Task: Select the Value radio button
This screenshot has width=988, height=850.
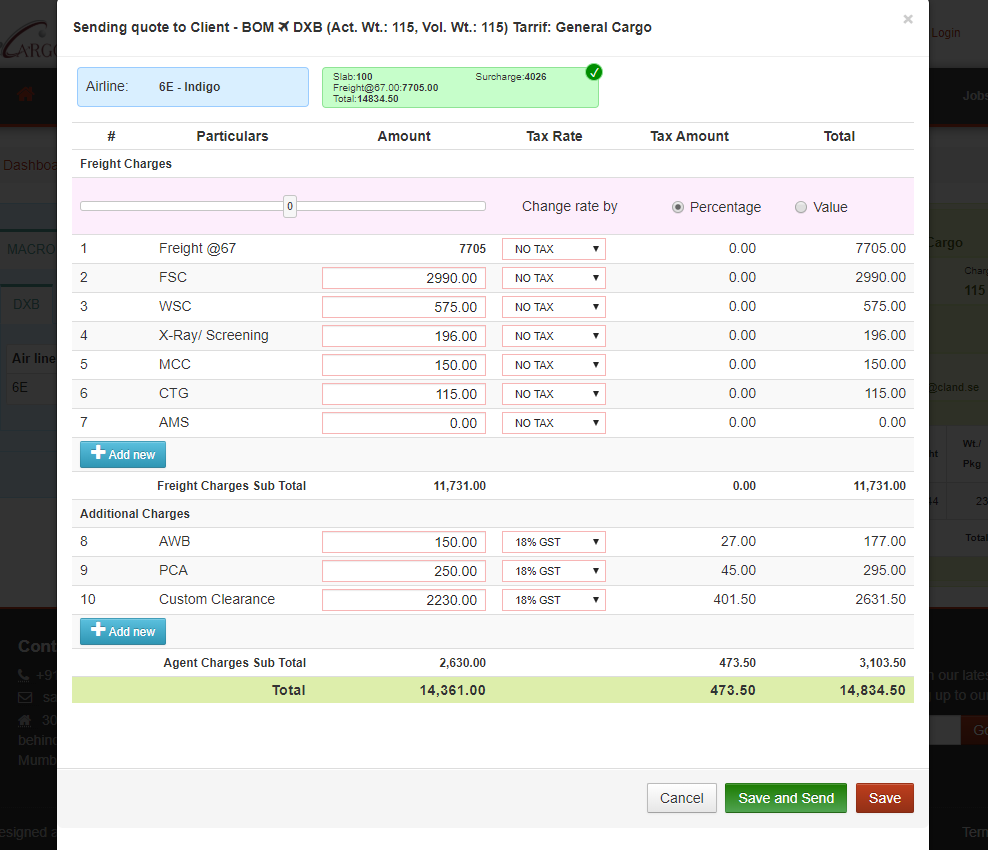Action: [800, 207]
